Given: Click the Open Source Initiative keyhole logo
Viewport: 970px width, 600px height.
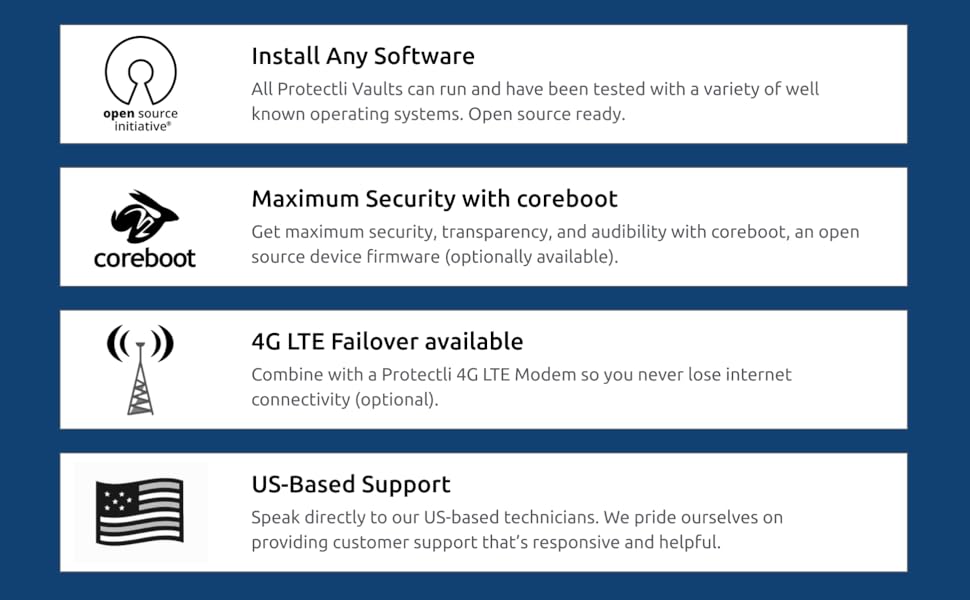Looking at the screenshot, I should coord(141,72).
